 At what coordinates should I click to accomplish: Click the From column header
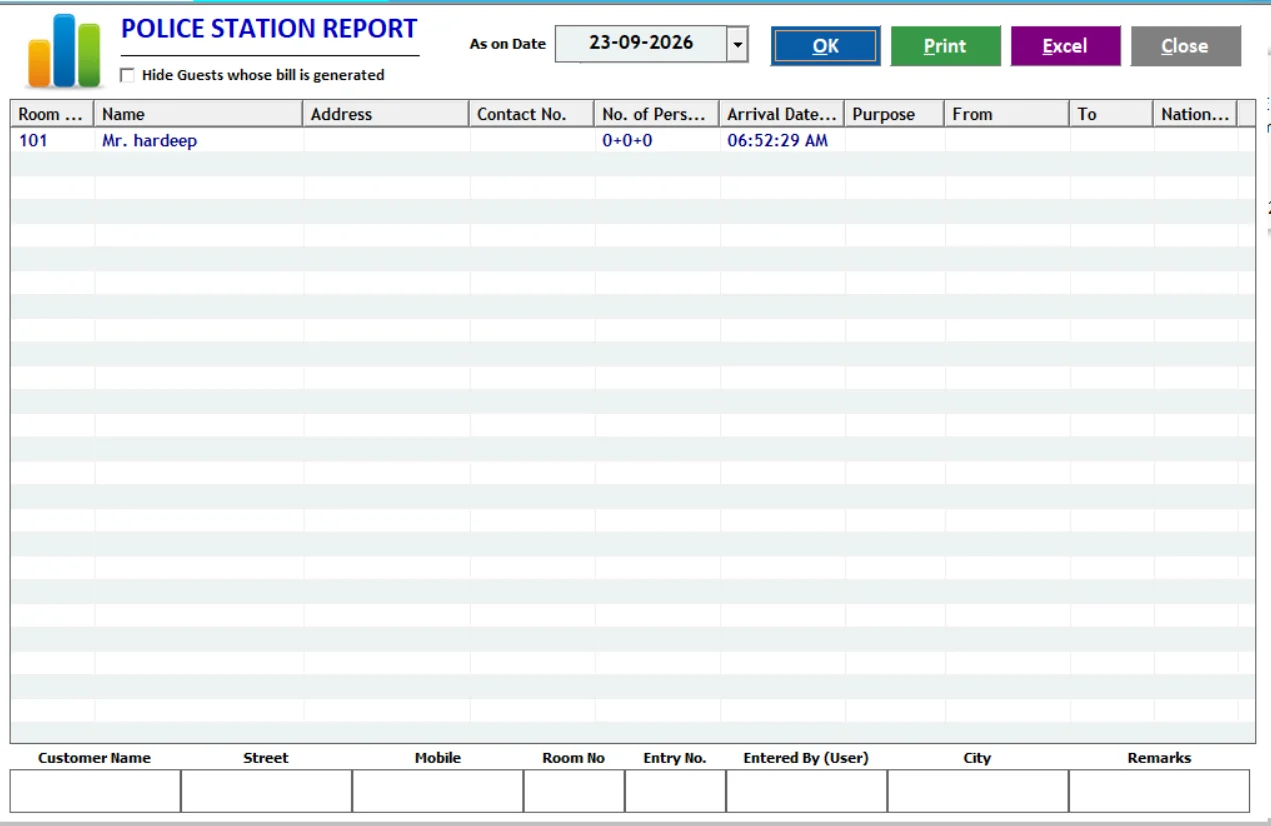point(1007,114)
